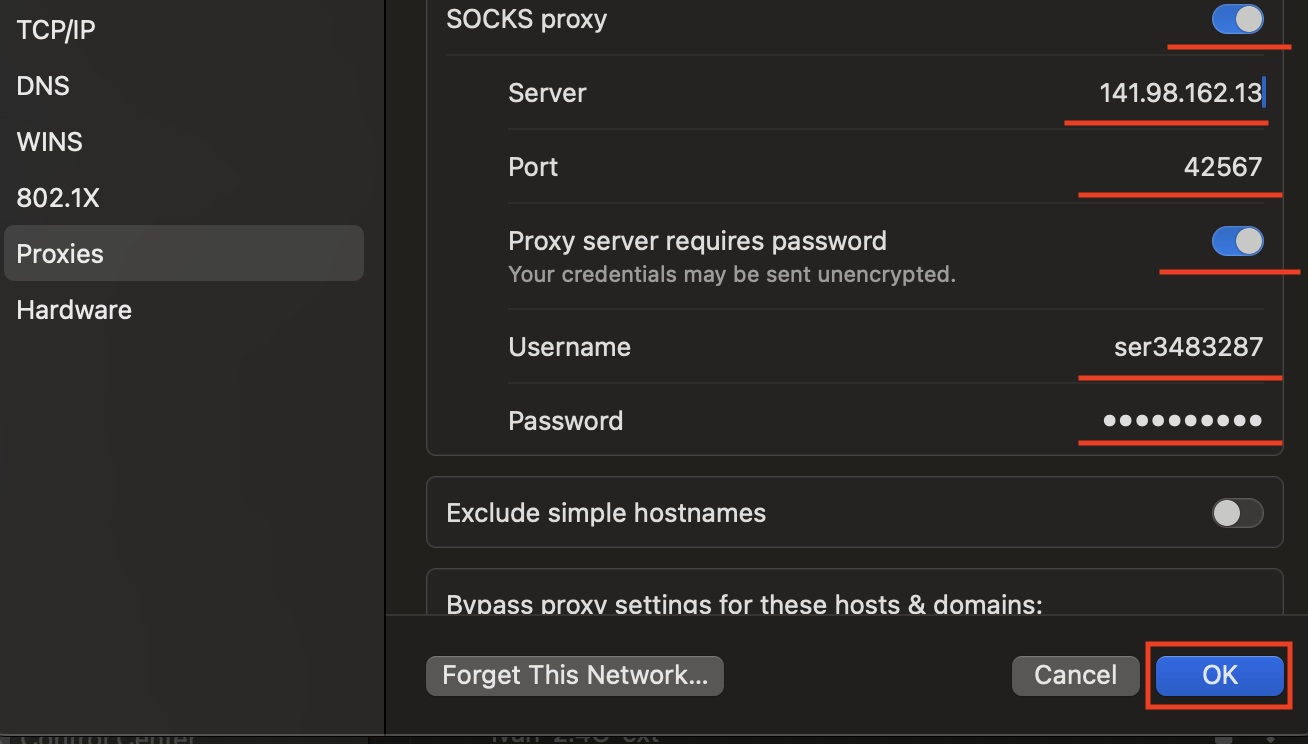Image resolution: width=1308 pixels, height=744 pixels.
Task: Open the 802.1X settings section
Action: (58, 198)
